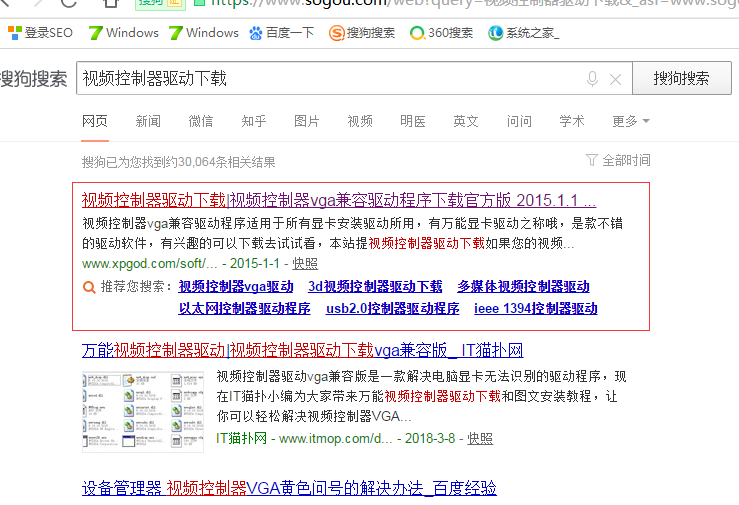Switch to the 图片 tab
The height and width of the screenshot is (505, 739).
tap(307, 121)
